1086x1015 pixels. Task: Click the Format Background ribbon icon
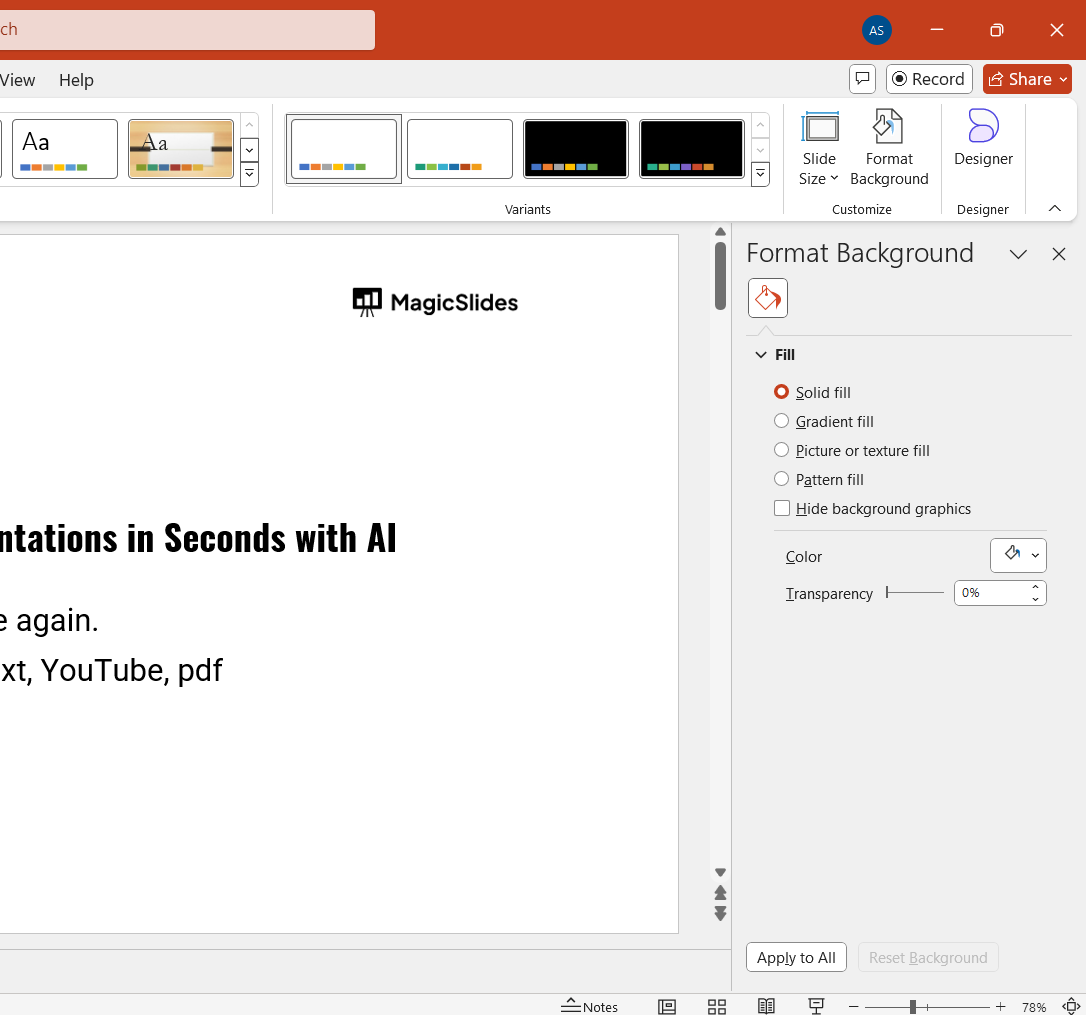tap(889, 148)
